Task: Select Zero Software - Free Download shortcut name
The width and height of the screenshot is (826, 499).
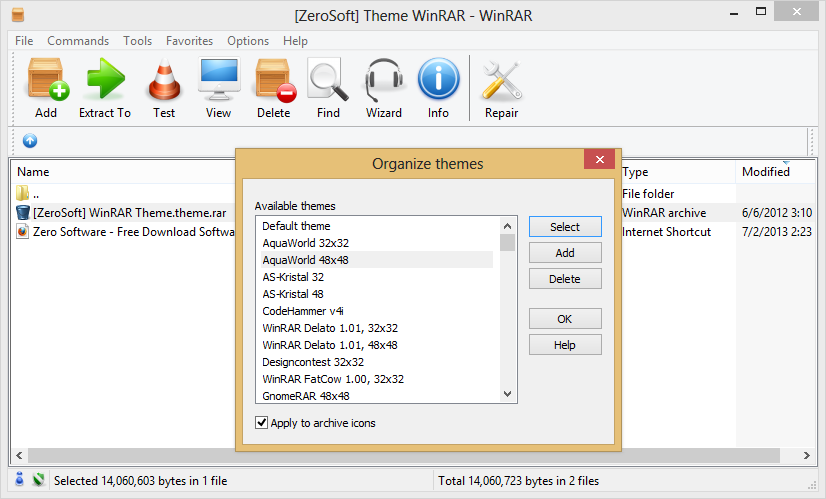Action: [134, 232]
